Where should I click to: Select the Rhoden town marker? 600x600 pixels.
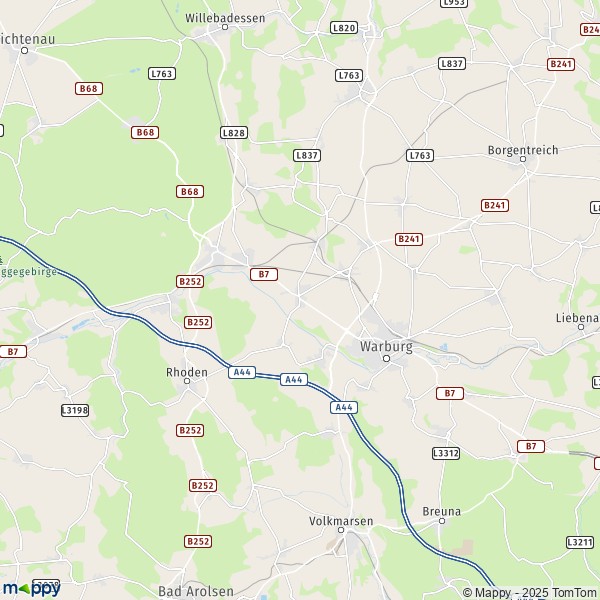click(187, 381)
